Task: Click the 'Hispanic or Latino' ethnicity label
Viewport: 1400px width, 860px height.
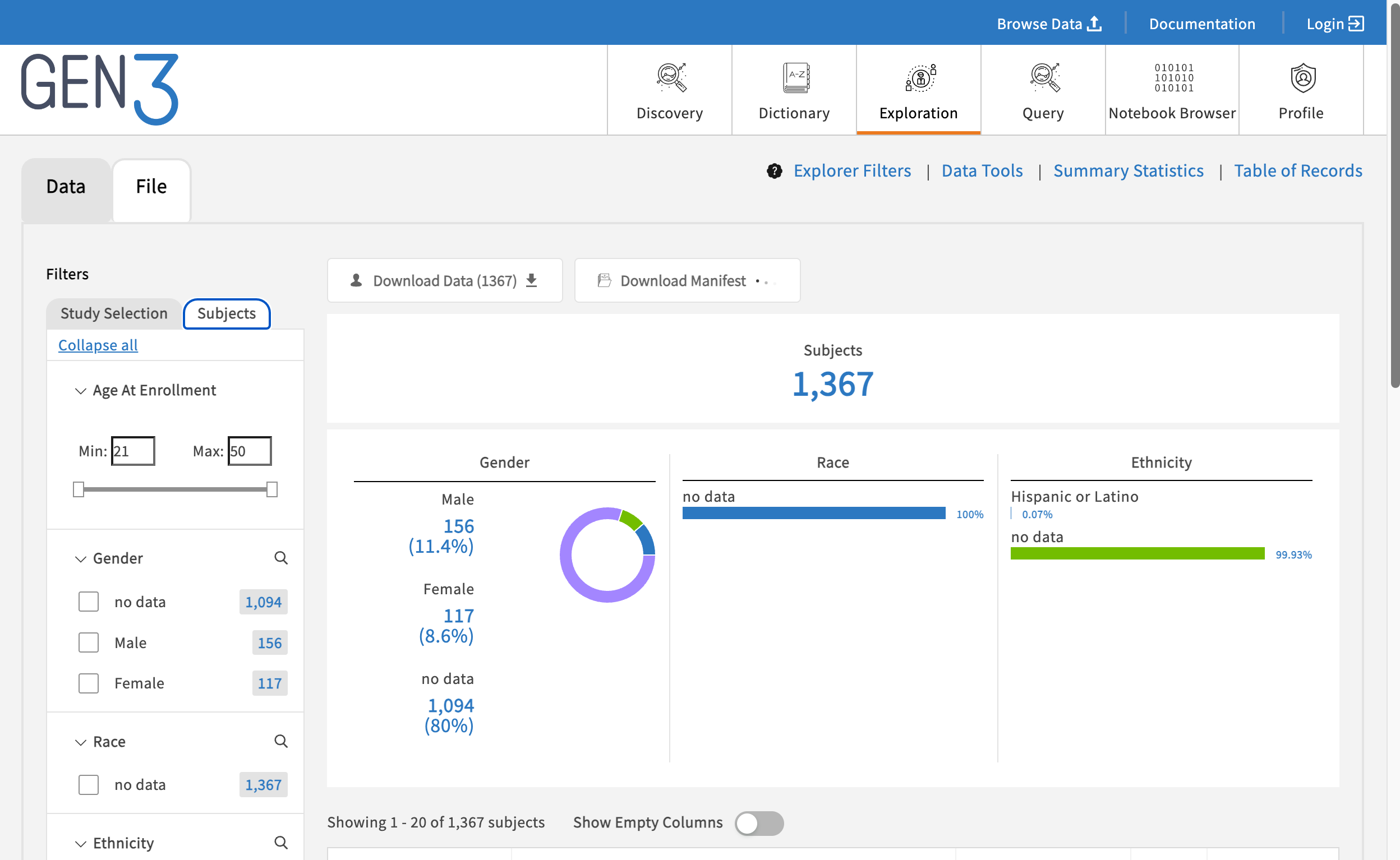Action: click(1075, 497)
